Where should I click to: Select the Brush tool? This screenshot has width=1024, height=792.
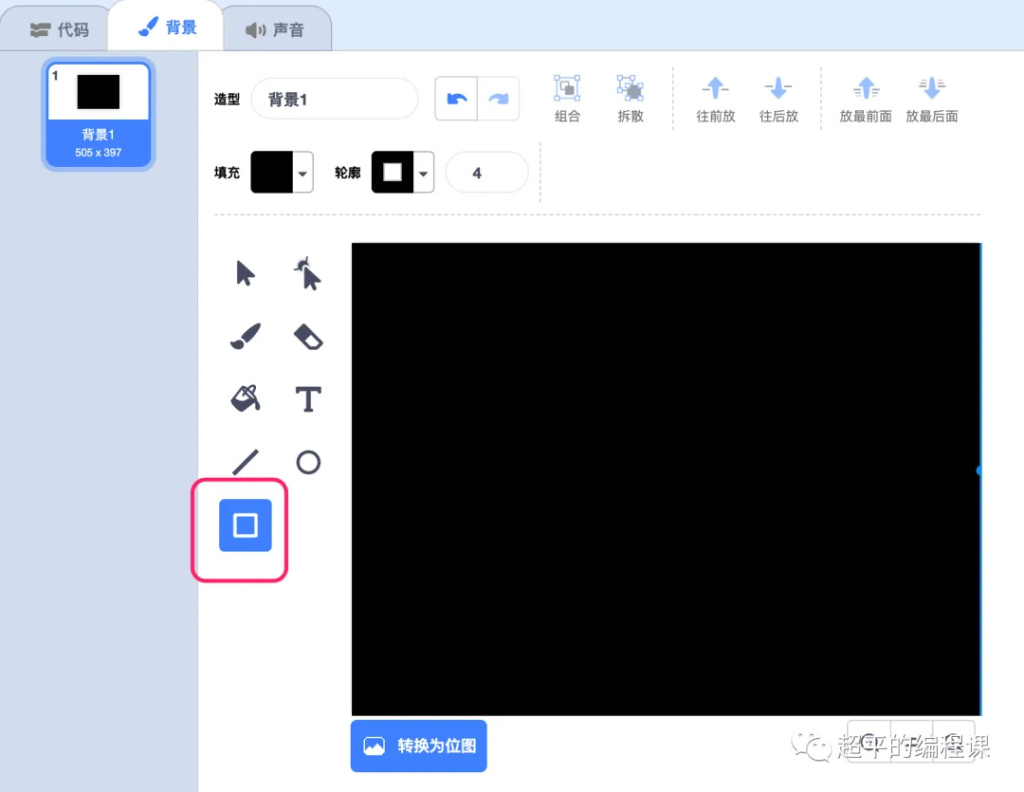tap(246, 336)
